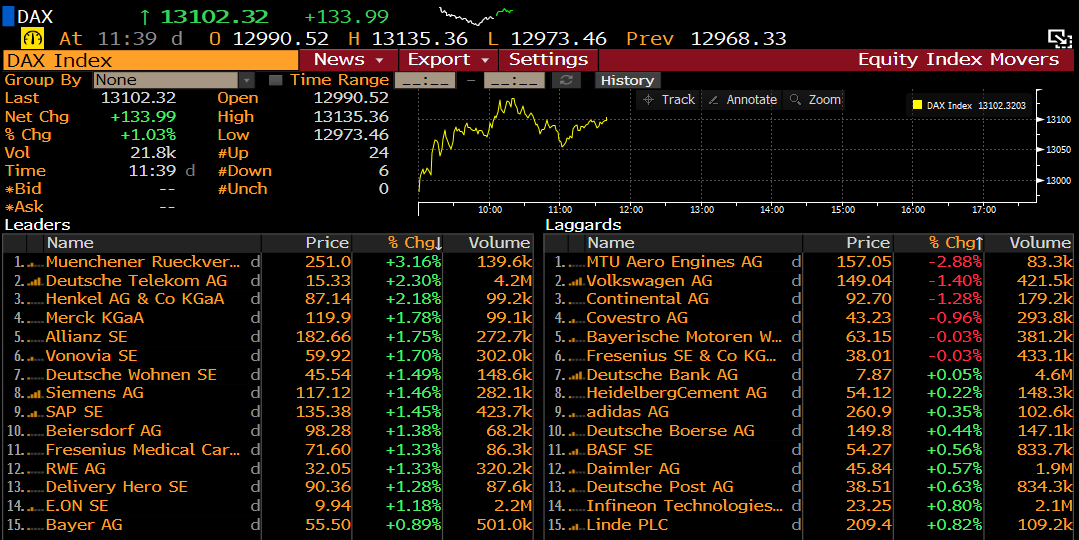Click the Time Range end time field
Screen dimensions: 1079x540
pyautogui.click(x=514, y=80)
